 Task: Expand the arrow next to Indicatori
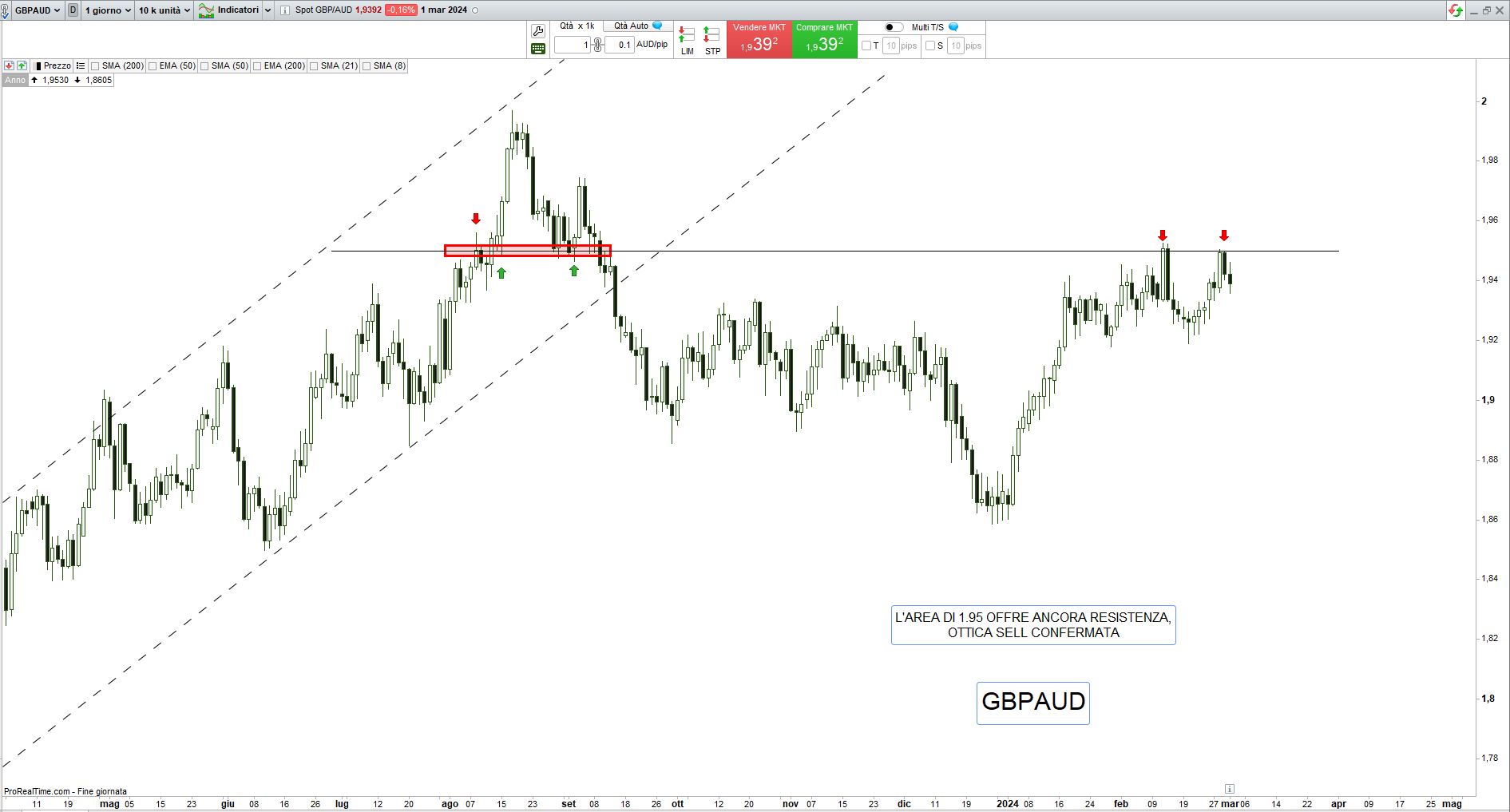(268, 10)
